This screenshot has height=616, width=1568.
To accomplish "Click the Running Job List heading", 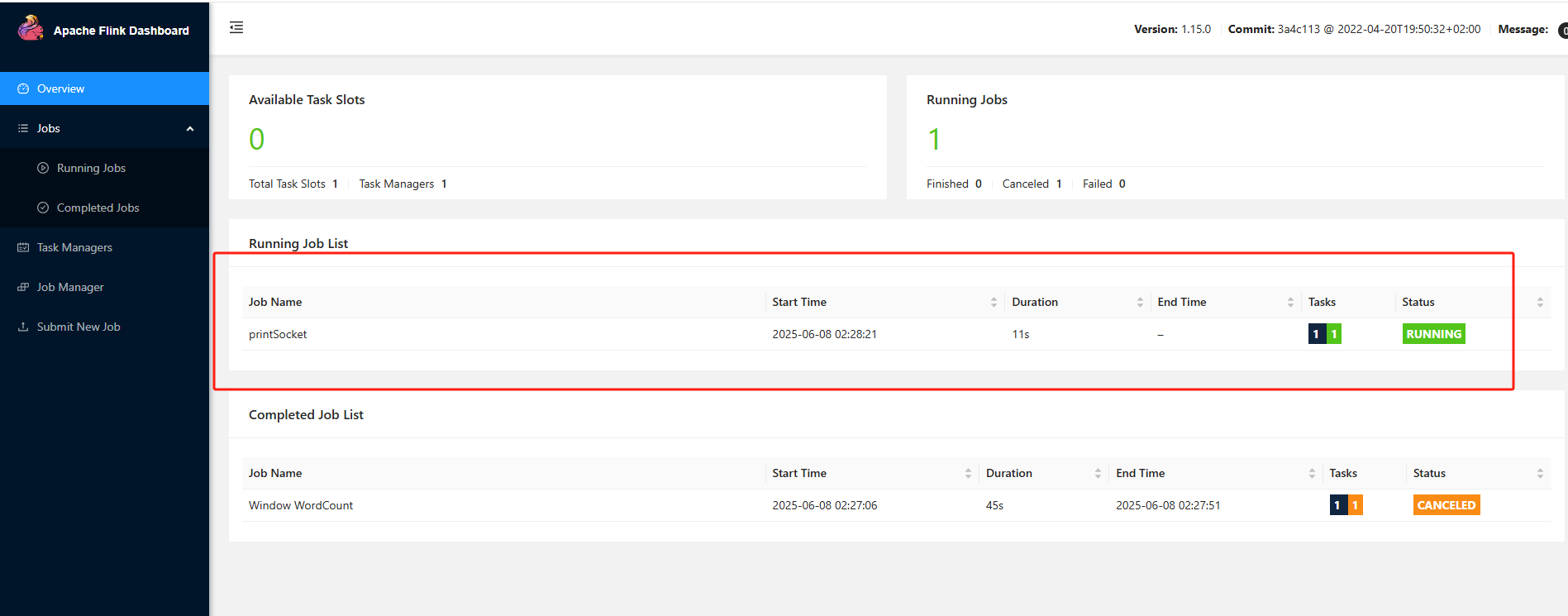I will click(x=298, y=243).
